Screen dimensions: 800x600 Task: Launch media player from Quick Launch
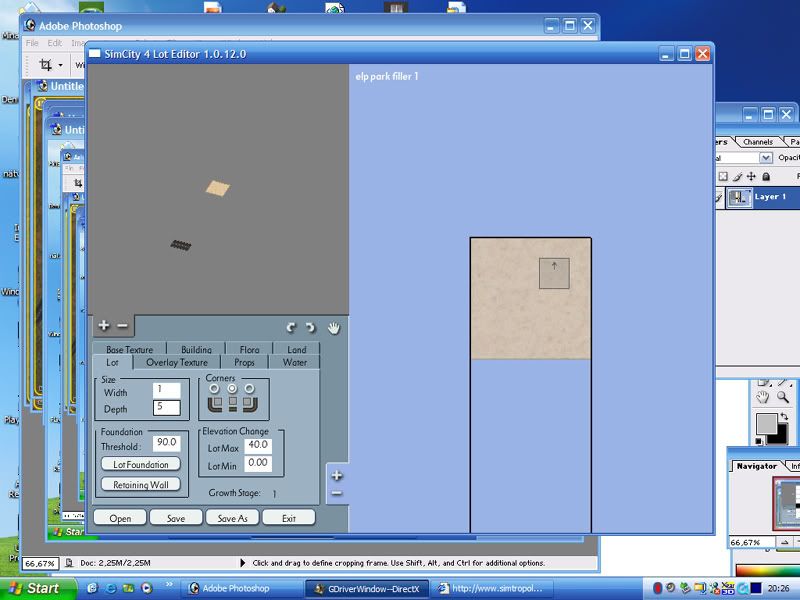(146, 588)
